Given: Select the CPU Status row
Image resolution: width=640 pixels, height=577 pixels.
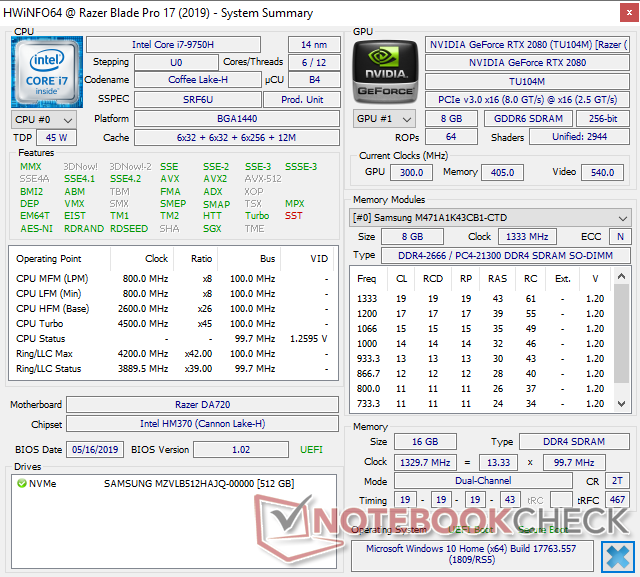Looking at the screenshot, I should pyautogui.click(x=173, y=339).
